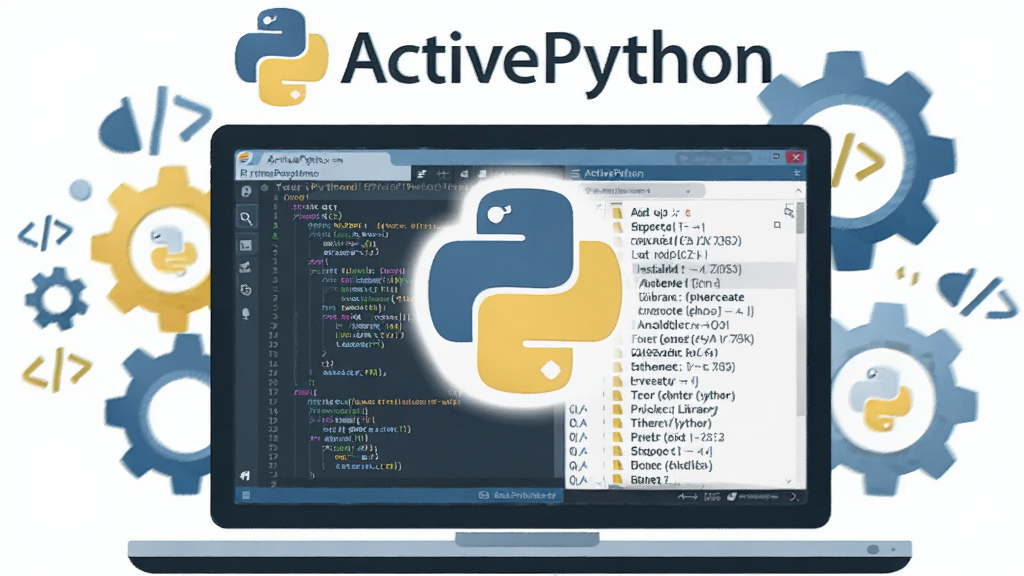Click the double-arrow icon in the status bar
This screenshot has width=1024, height=576.
(687, 497)
